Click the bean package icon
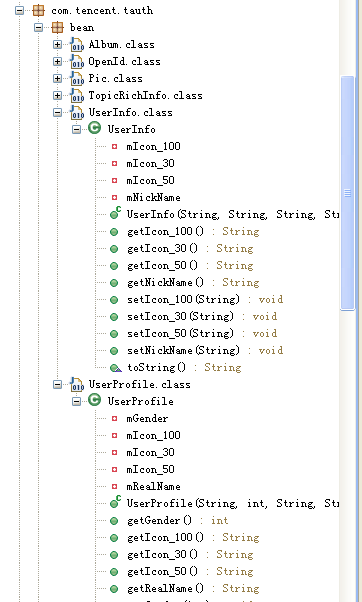The height and width of the screenshot is (602, 362). 58,27
